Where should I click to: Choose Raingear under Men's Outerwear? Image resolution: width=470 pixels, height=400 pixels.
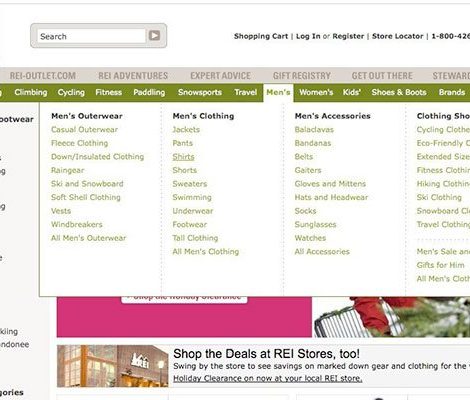click(68, 170)
